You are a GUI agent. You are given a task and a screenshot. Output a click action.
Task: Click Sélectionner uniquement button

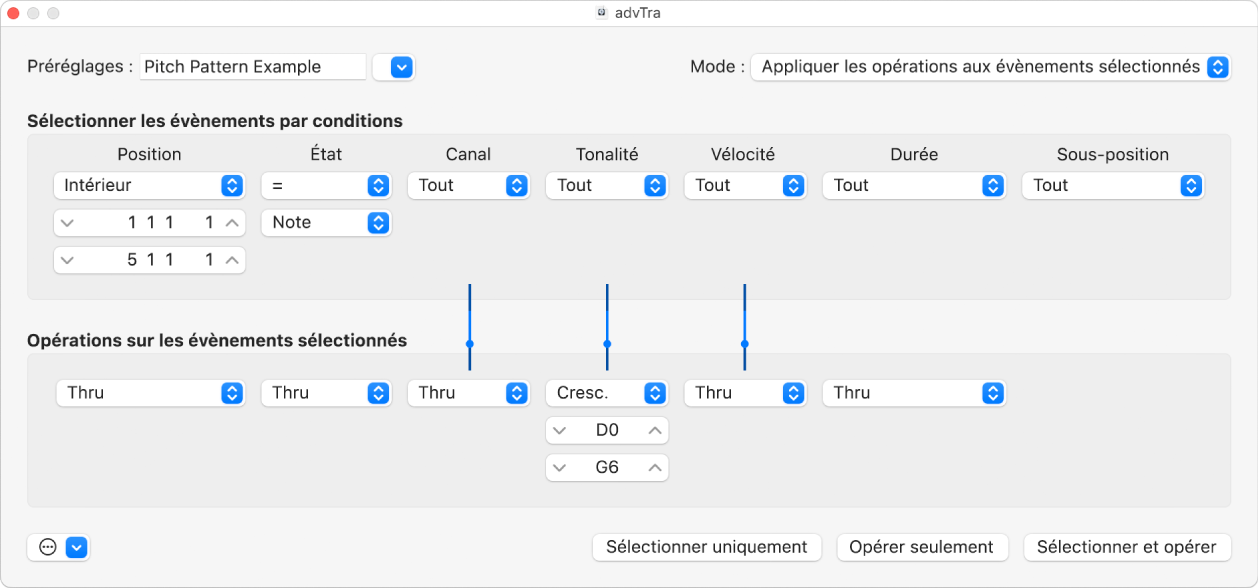click(x=706, y=547)
